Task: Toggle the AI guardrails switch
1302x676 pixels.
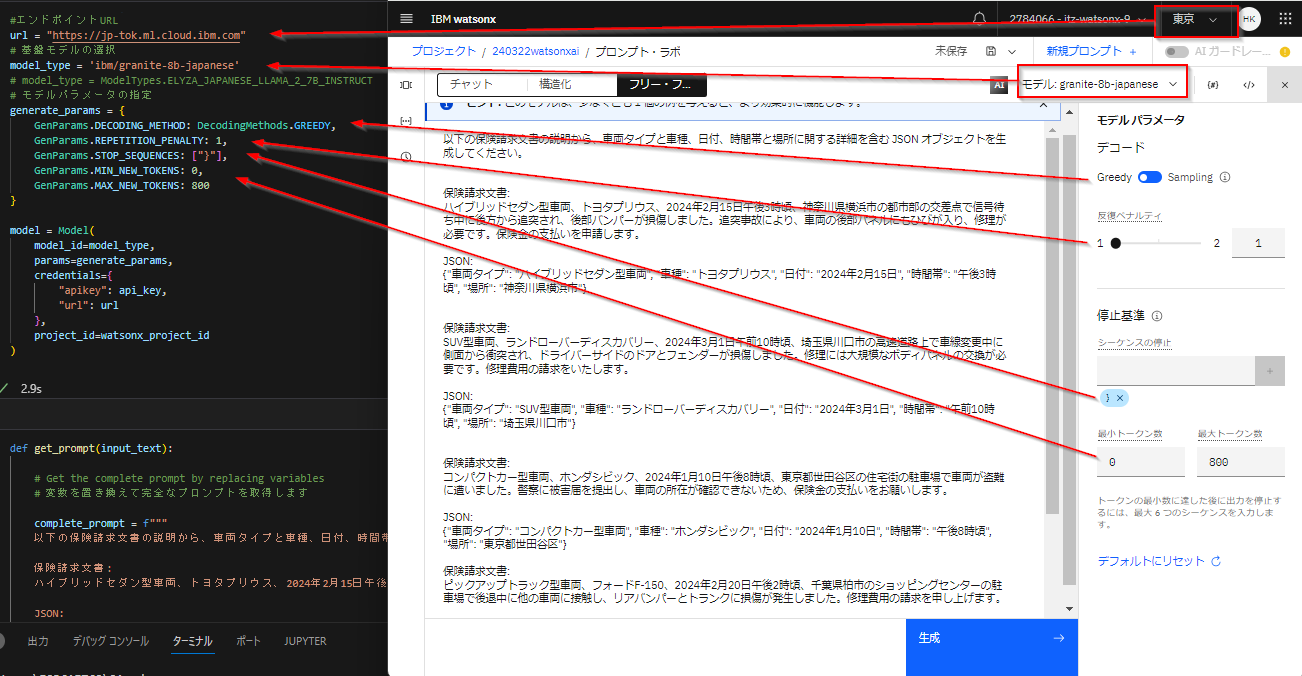Action: click(1177, 51)
